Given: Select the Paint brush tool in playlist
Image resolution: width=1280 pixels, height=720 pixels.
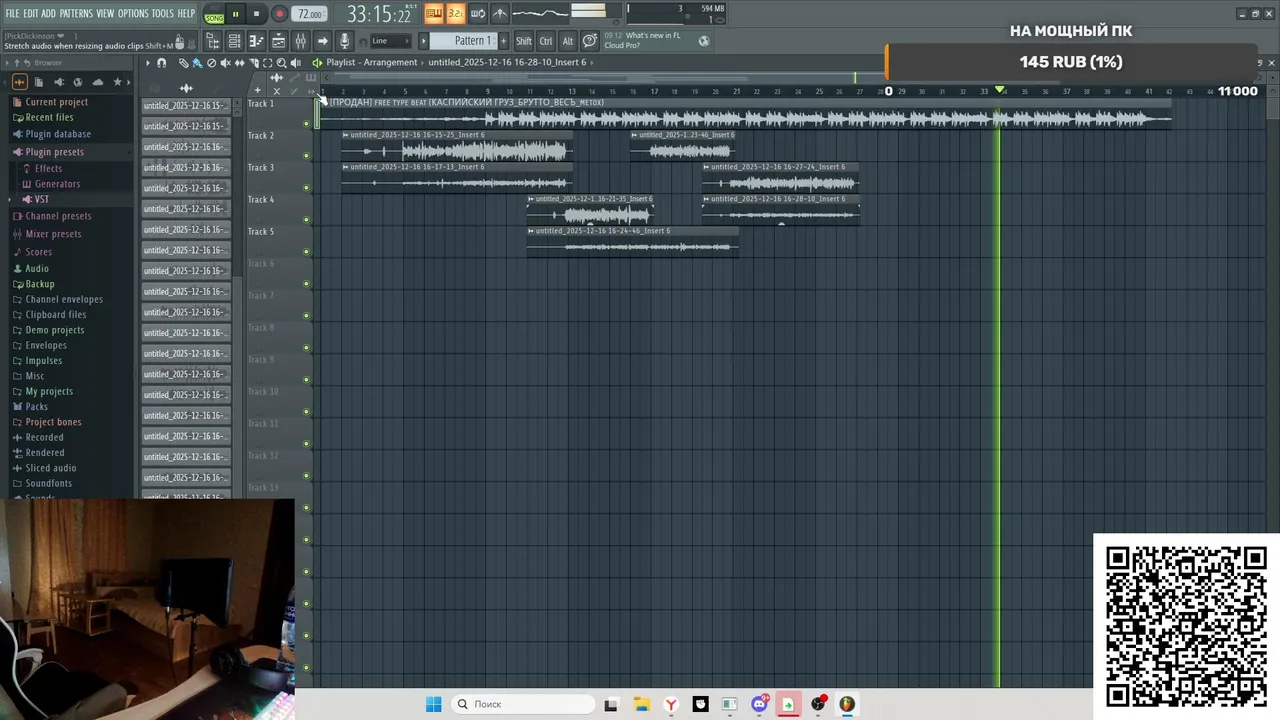Looking at the screenshot, I should click(x=197, y=63).
